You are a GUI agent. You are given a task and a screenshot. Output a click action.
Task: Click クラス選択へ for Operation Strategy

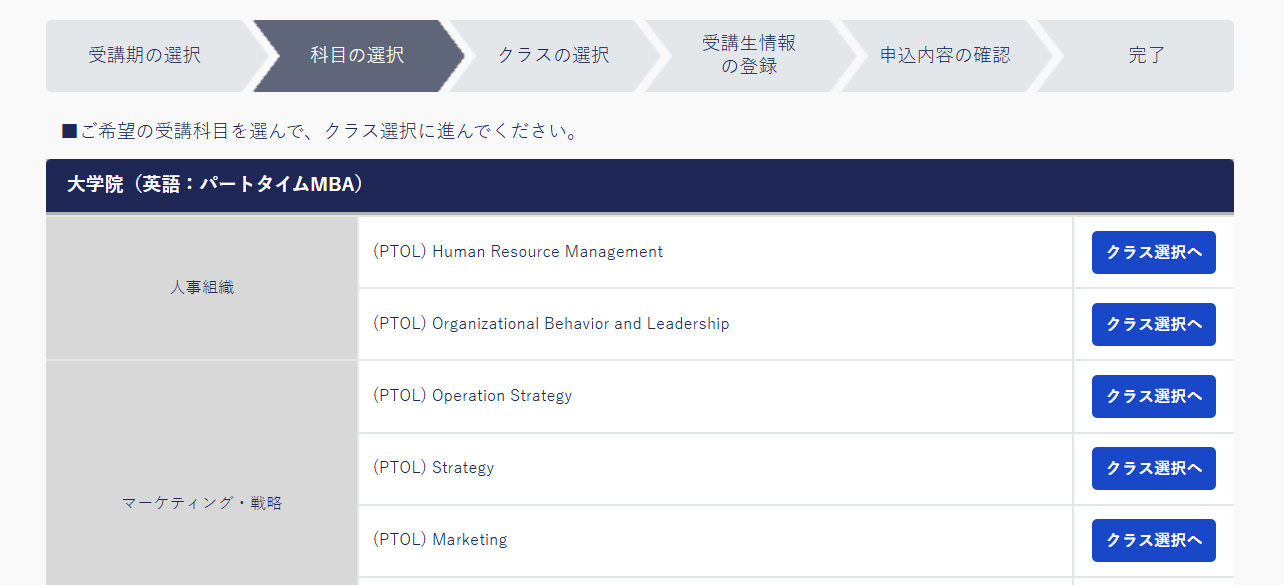[1154, 396]
